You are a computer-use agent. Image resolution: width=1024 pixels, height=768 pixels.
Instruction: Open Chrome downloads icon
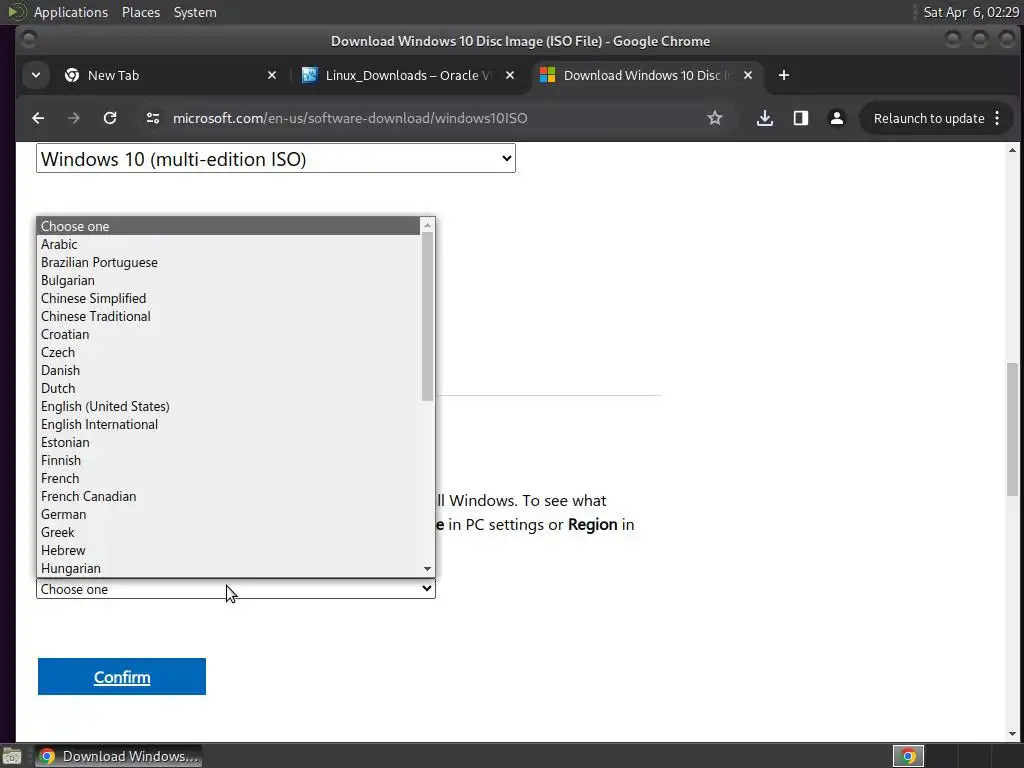click(x=765, y=118)
